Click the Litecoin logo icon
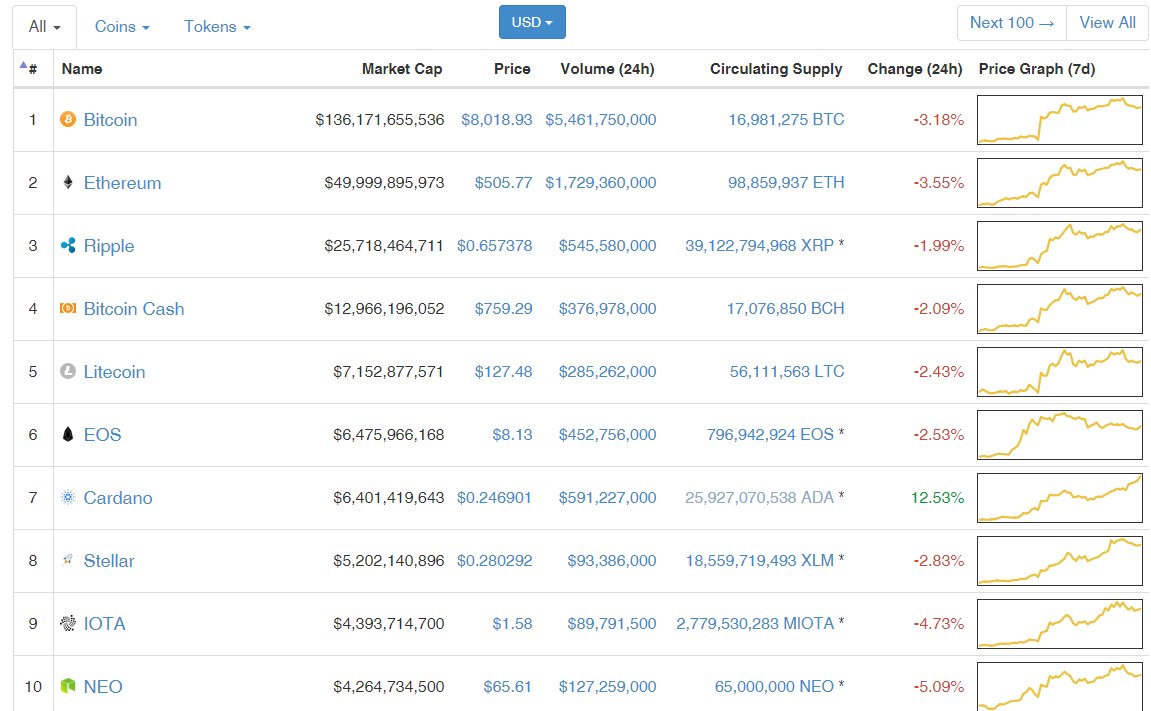 click(68, 371)
